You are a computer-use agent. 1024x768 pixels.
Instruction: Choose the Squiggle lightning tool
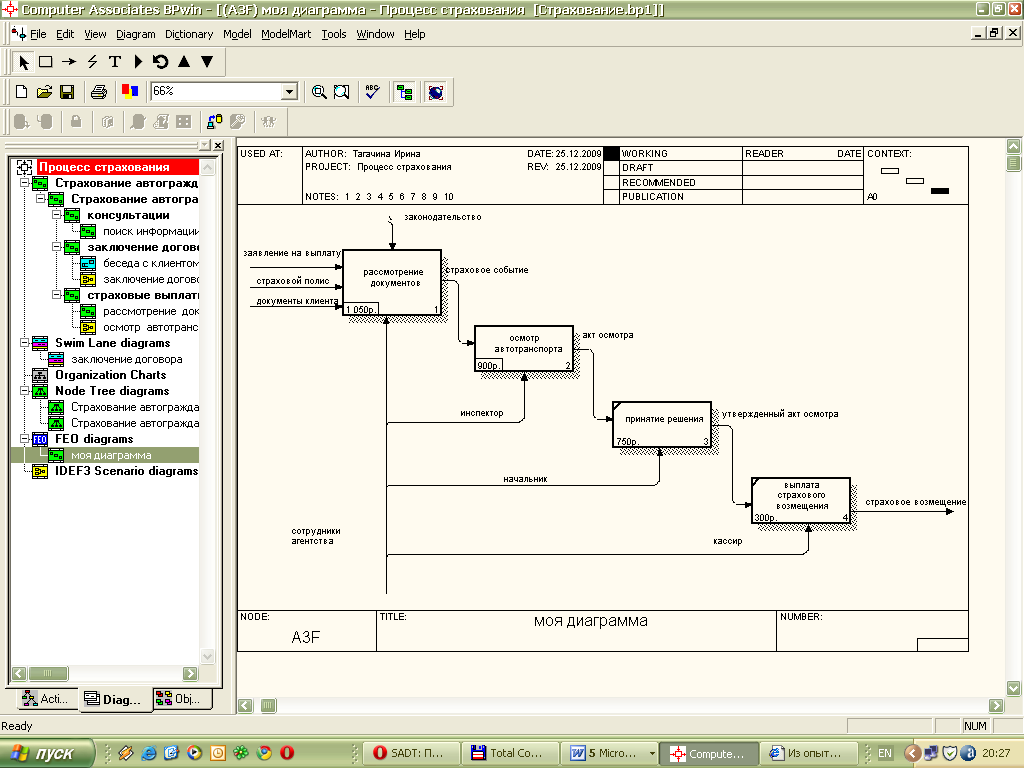pos(92,61)
